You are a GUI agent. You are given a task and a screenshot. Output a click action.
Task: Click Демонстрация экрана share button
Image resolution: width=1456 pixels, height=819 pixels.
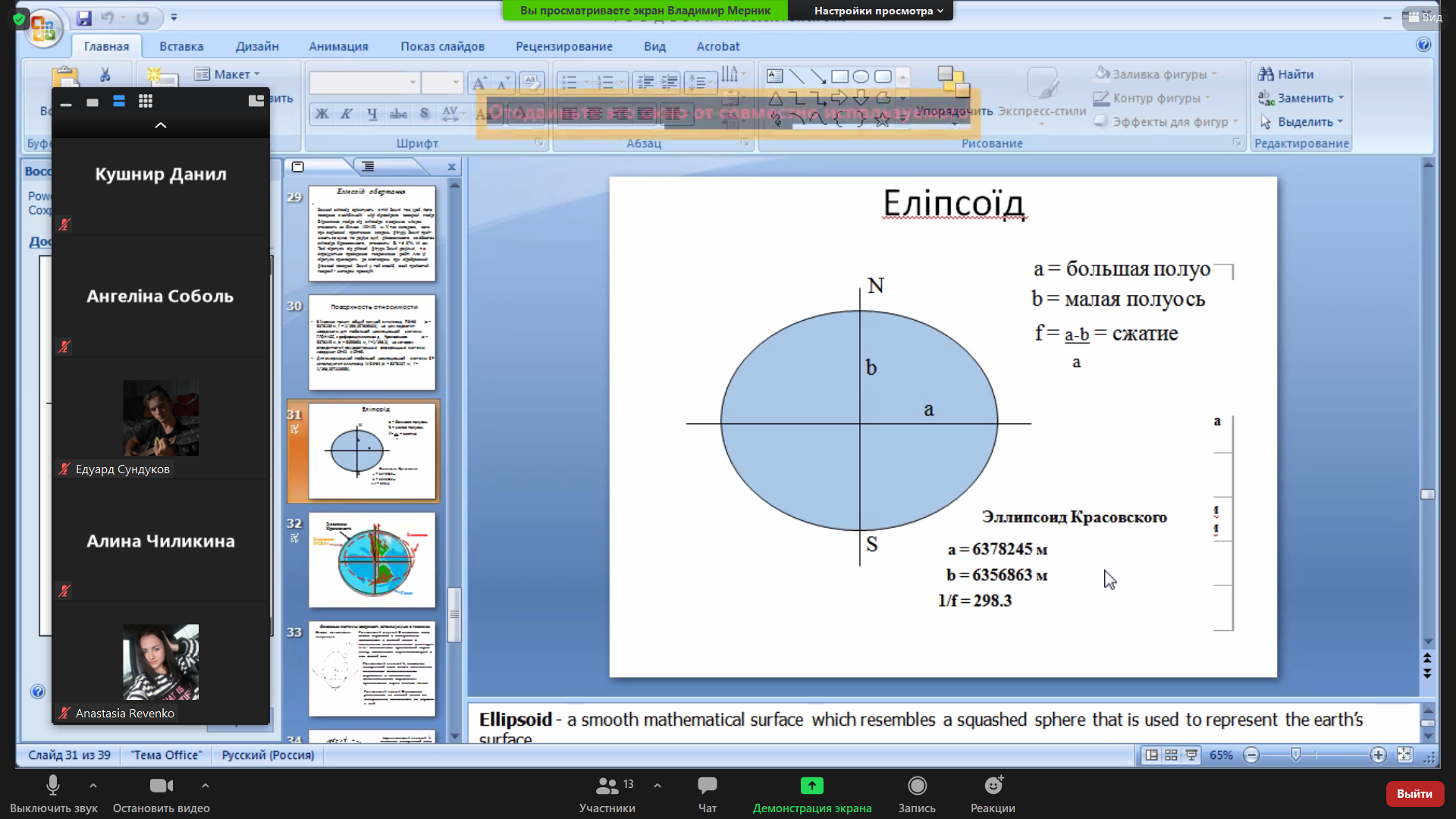[x=811, y=786]
